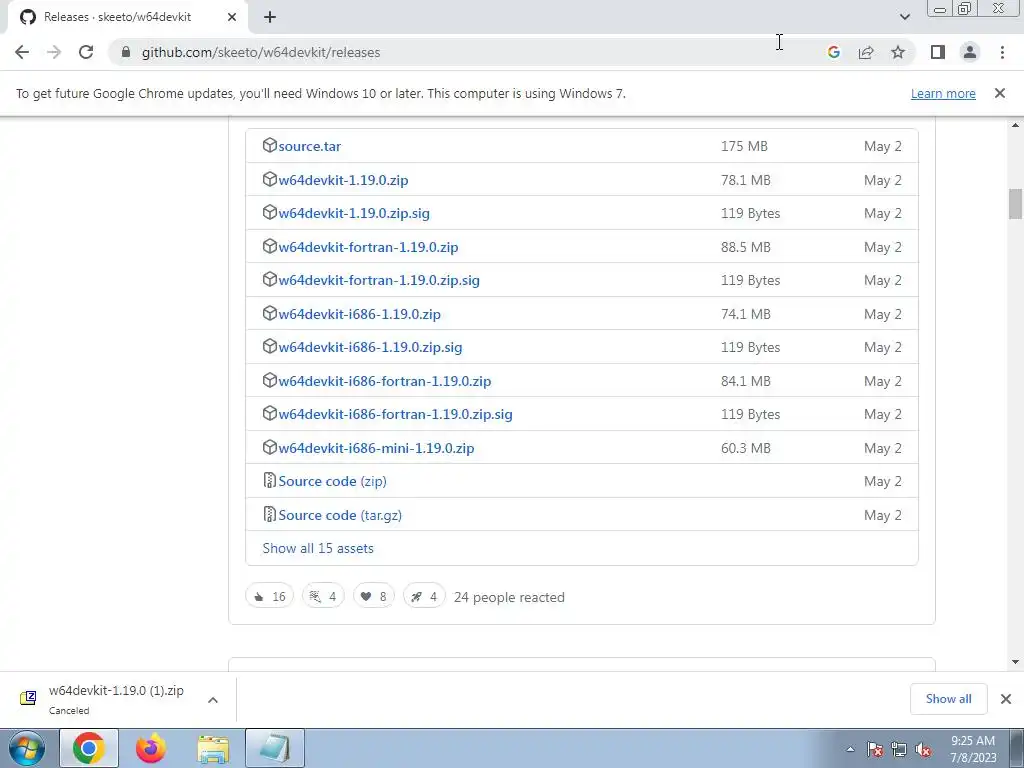The image size is (1024, 768).
Task: Download w64devkit-i686-1.19.0.zip.sig
Action: [x=370, y=347]
